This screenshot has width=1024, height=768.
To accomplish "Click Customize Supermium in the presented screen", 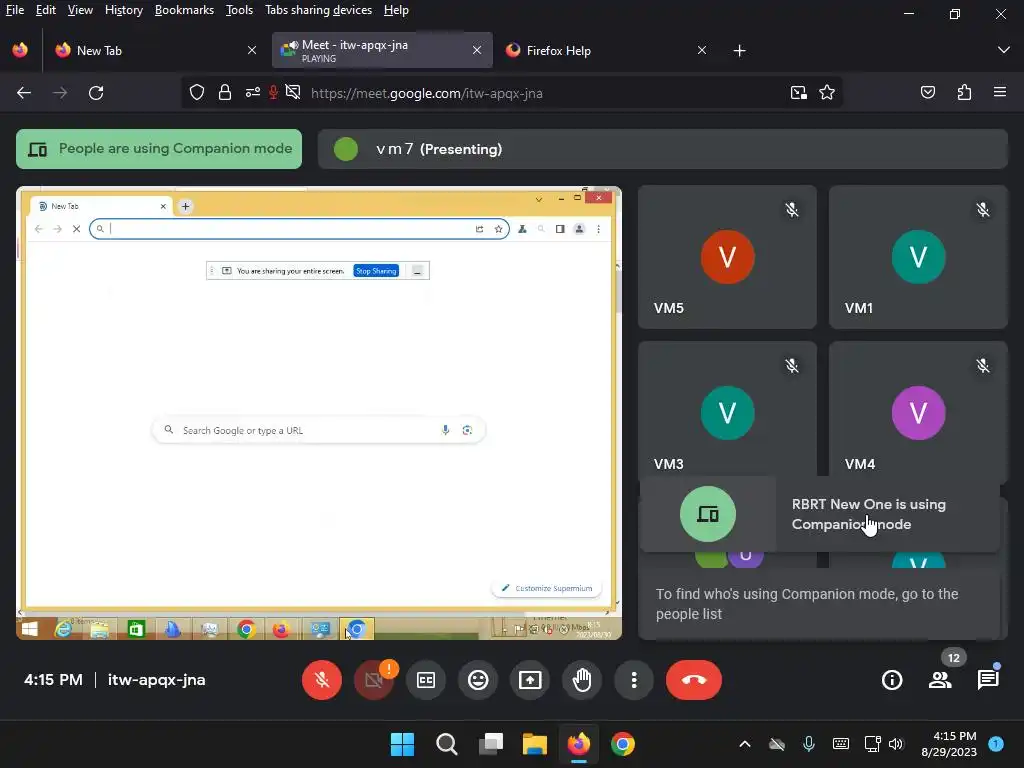I will (547, 588).
